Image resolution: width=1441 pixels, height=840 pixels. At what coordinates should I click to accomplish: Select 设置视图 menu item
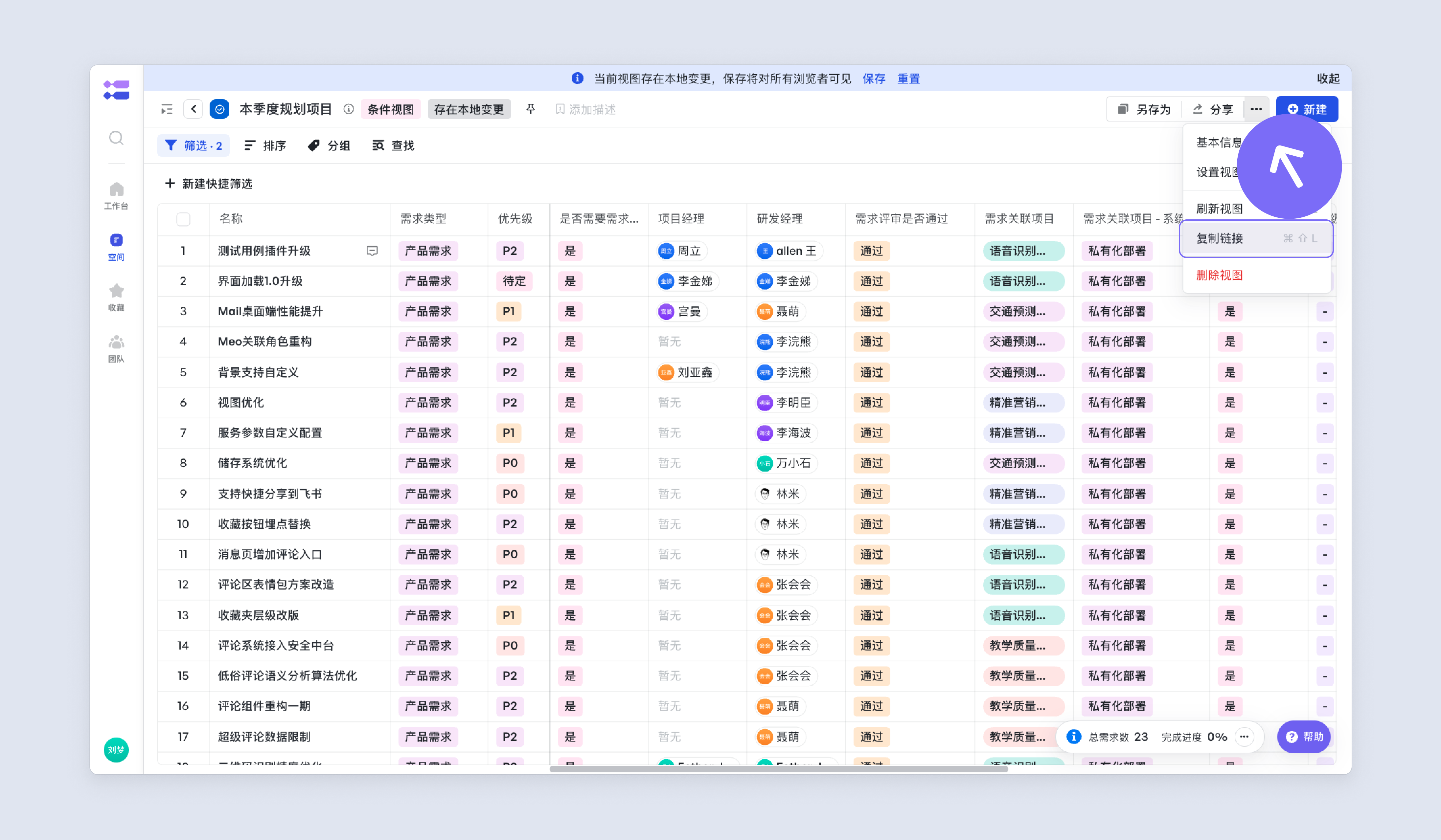[1219, 172]
